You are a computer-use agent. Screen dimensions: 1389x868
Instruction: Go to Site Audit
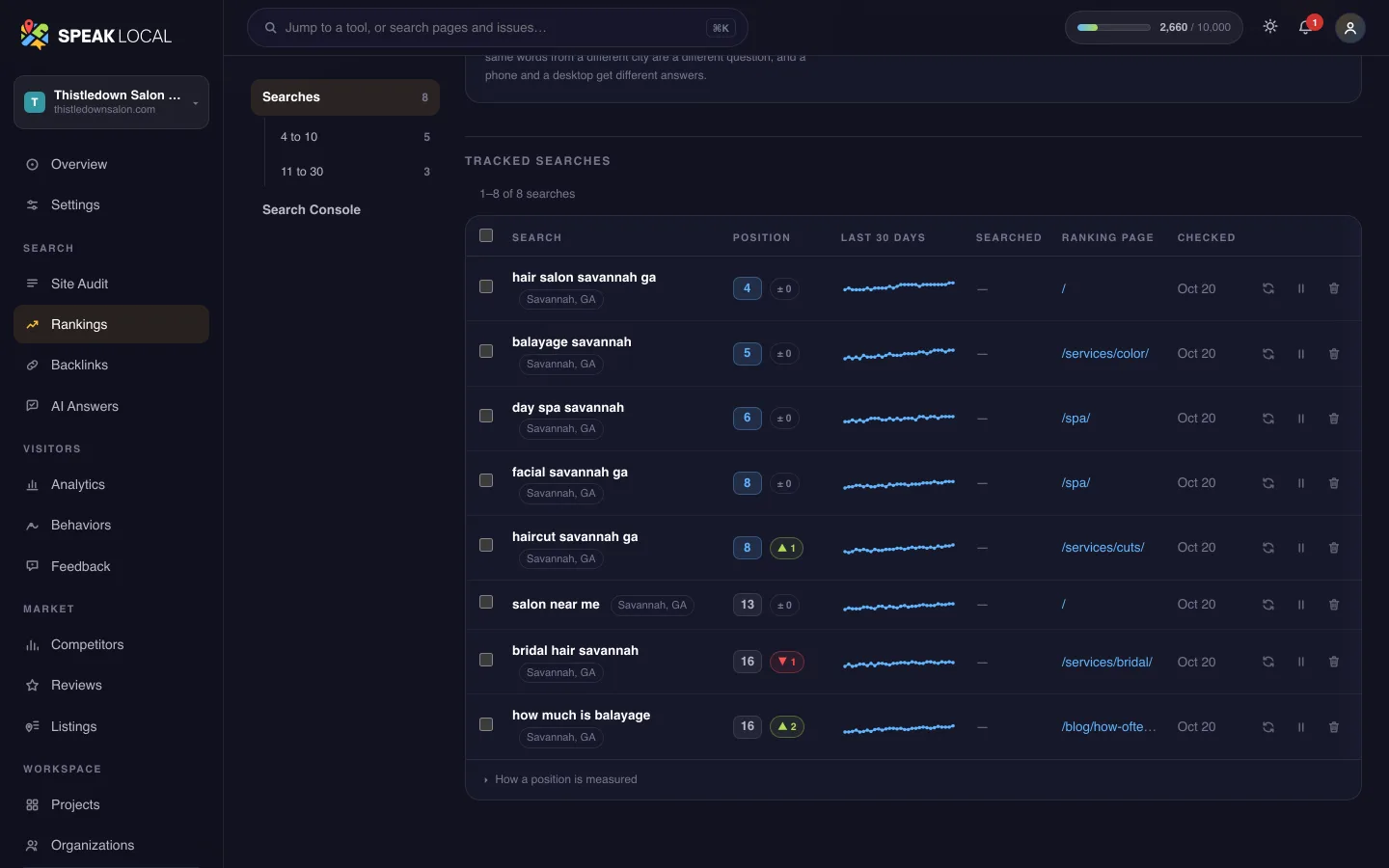pos(111,284)
